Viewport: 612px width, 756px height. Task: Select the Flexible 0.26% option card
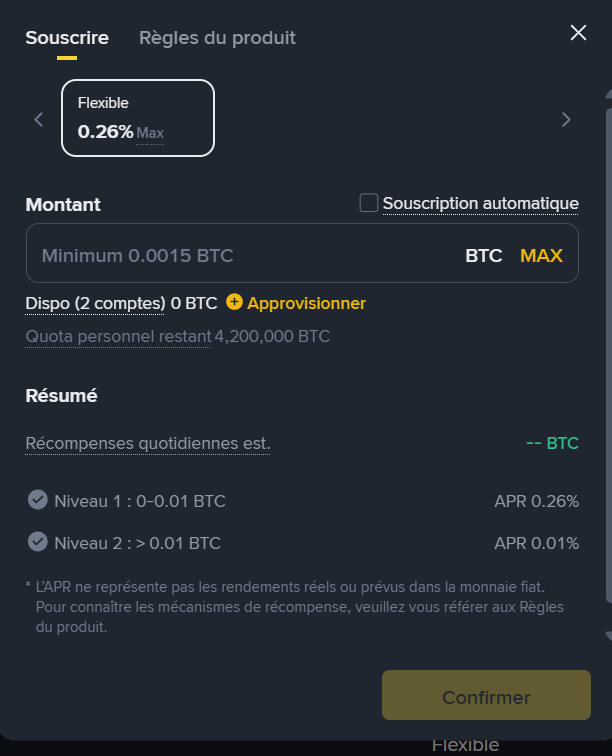138,118
